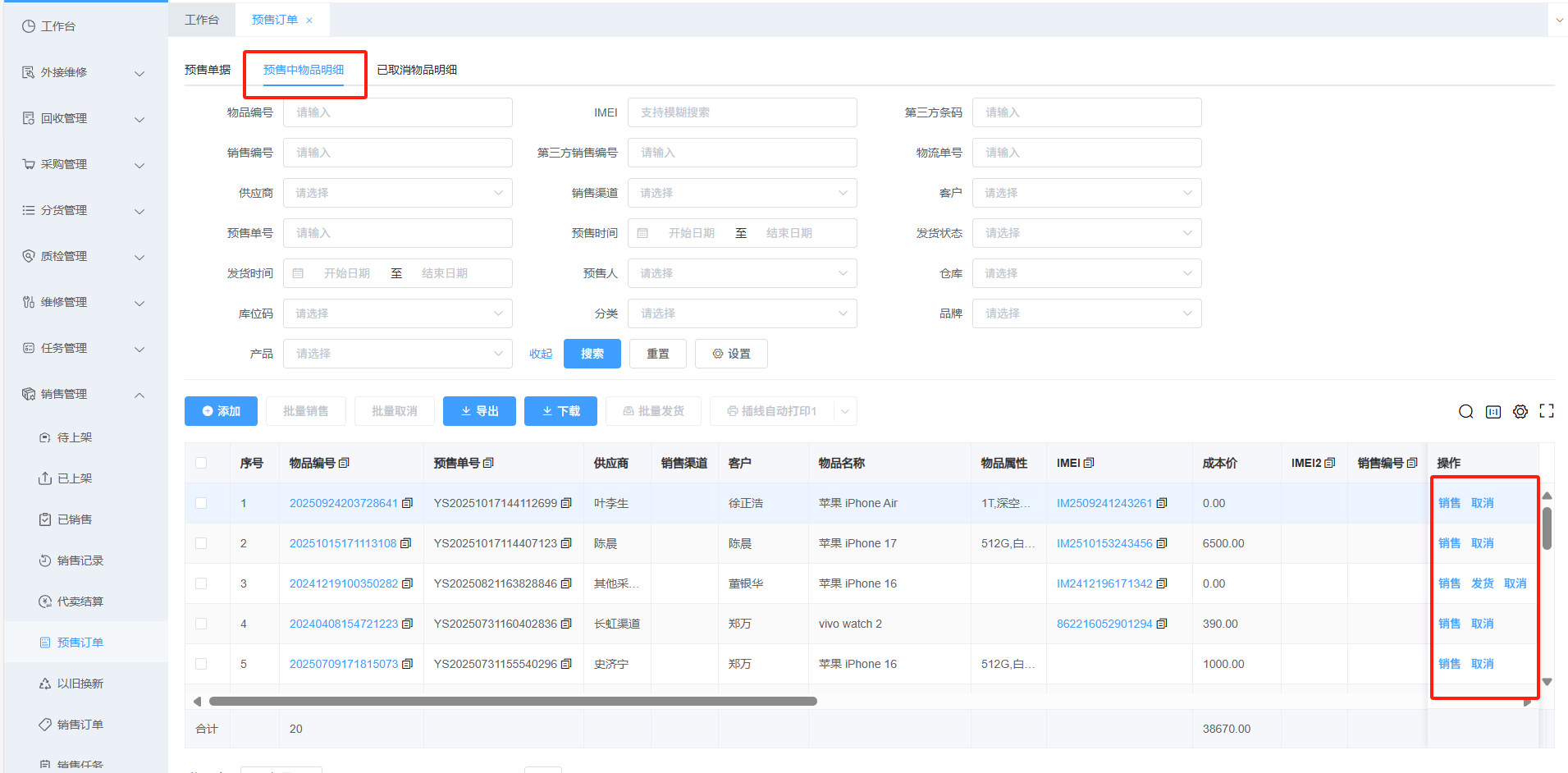Copy item number 20250924203728641 via copy icon
Screen dimensions: 1568x773
407,503
